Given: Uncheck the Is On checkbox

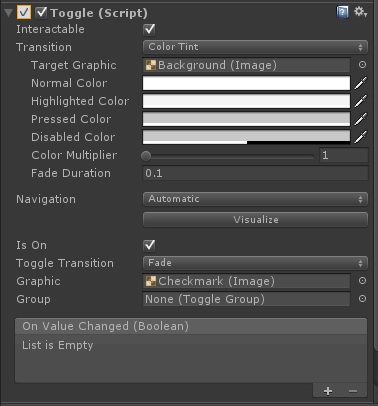Looking at the screenshot, I should tap(149, 245).
